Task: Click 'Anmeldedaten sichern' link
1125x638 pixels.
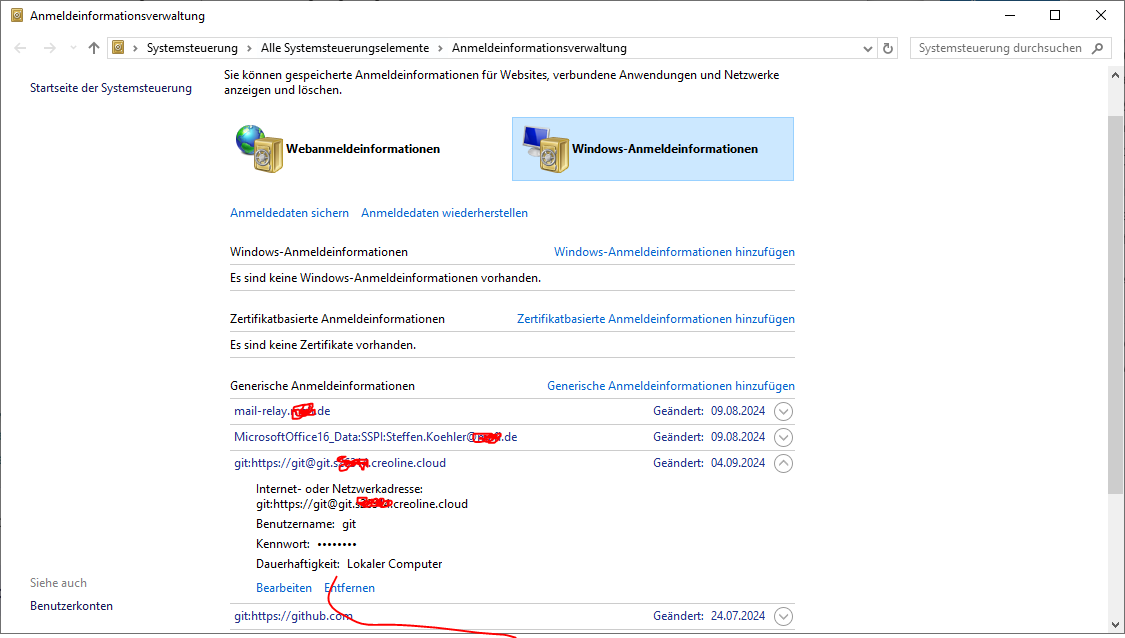Action: tap(289, 213)
